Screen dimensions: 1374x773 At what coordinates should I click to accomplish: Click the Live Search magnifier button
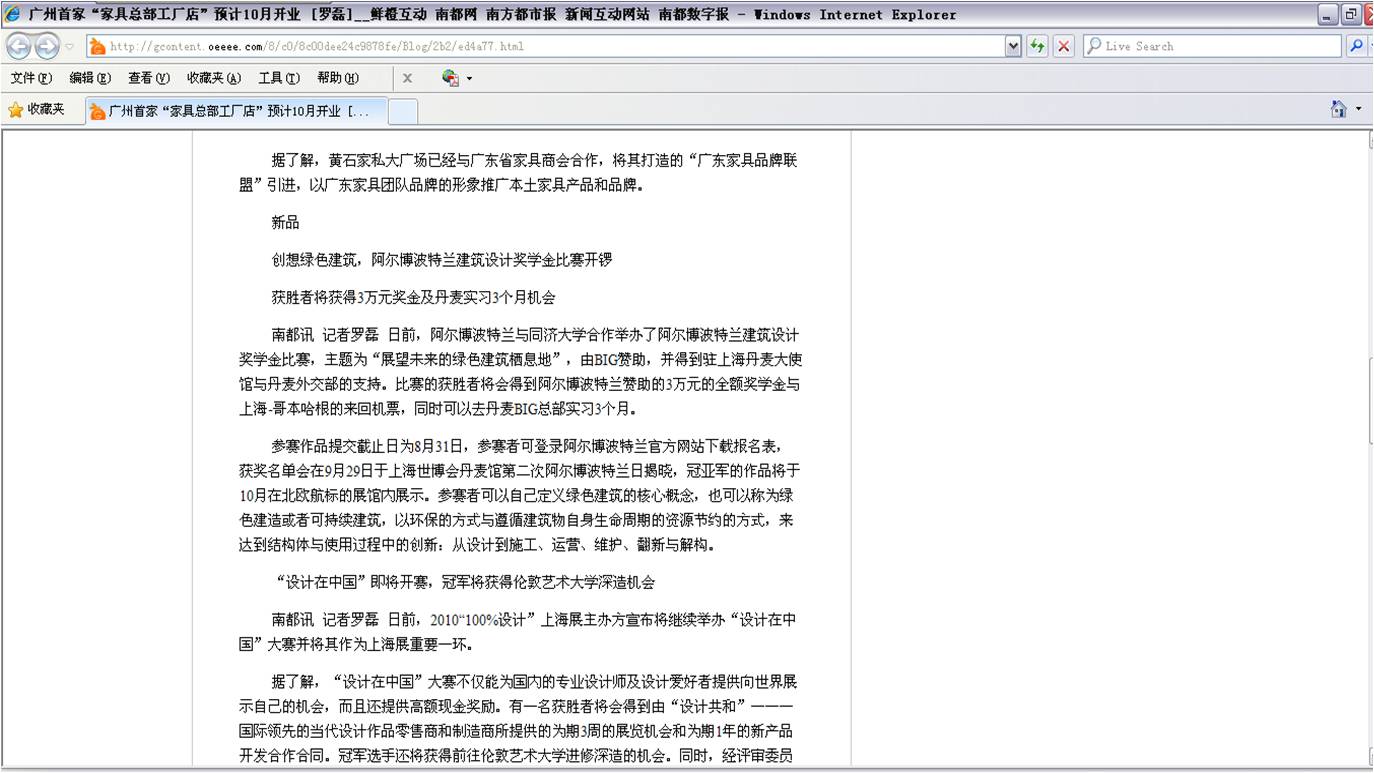[1356, 46]
